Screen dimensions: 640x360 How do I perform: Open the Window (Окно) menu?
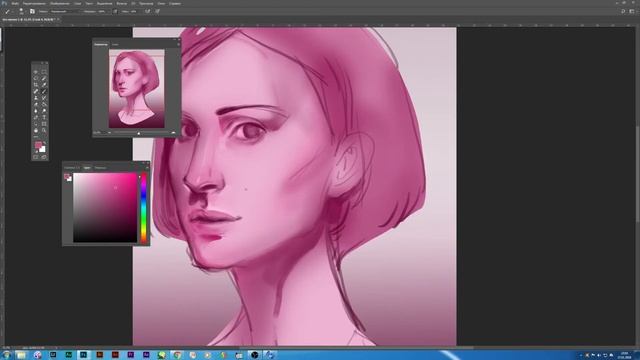[161, 3]
